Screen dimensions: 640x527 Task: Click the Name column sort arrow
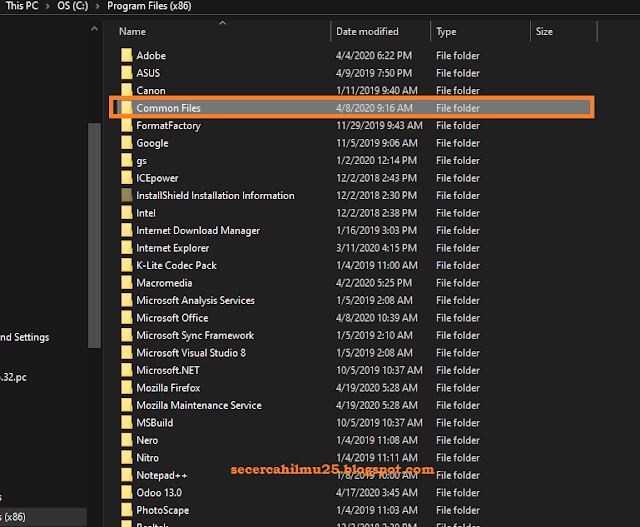click(222, 23)
